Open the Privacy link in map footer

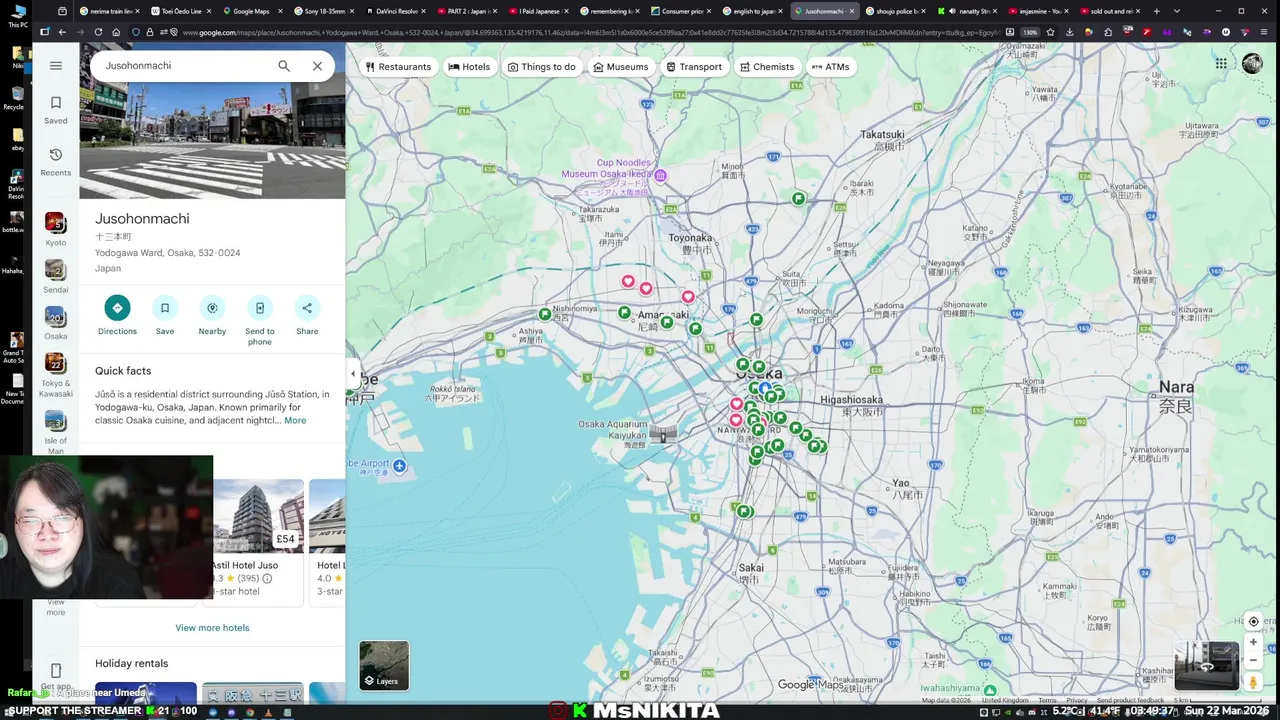(x=1076, y=700)
